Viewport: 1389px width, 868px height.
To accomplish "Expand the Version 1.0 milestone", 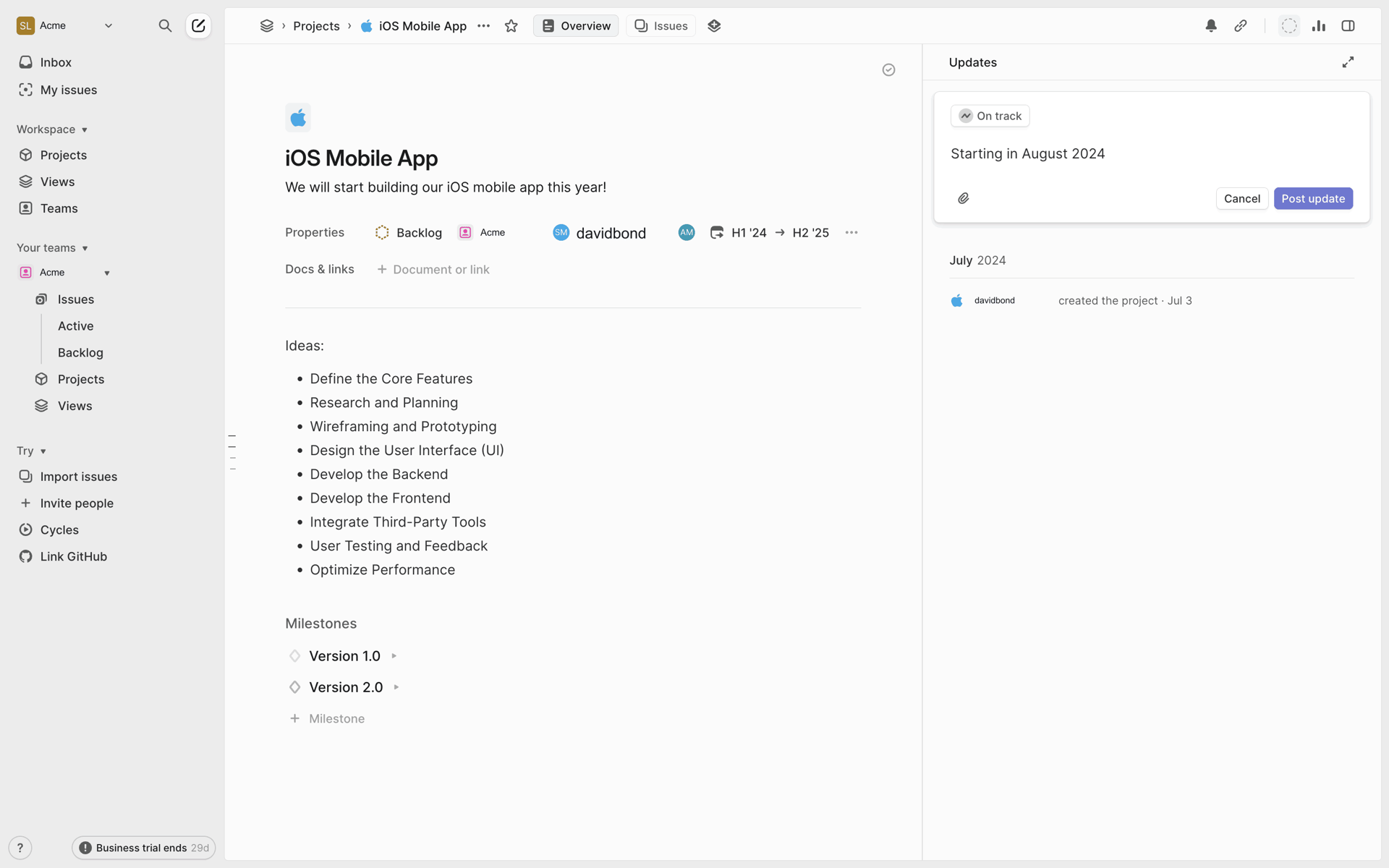I will 394,656.
